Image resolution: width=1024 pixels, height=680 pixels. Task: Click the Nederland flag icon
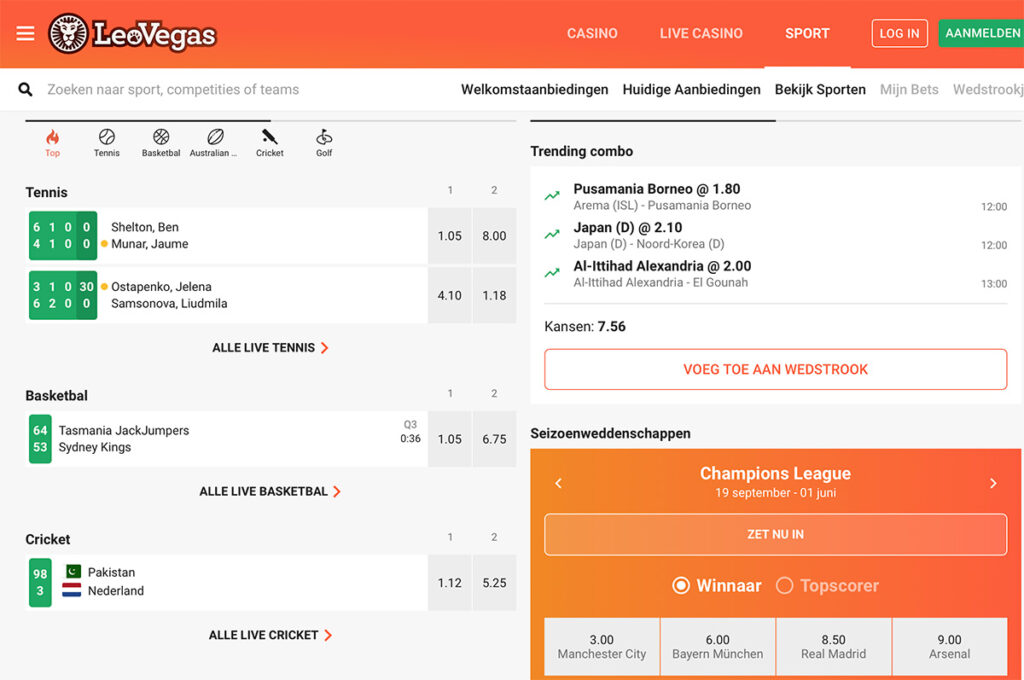click(71, 591)
